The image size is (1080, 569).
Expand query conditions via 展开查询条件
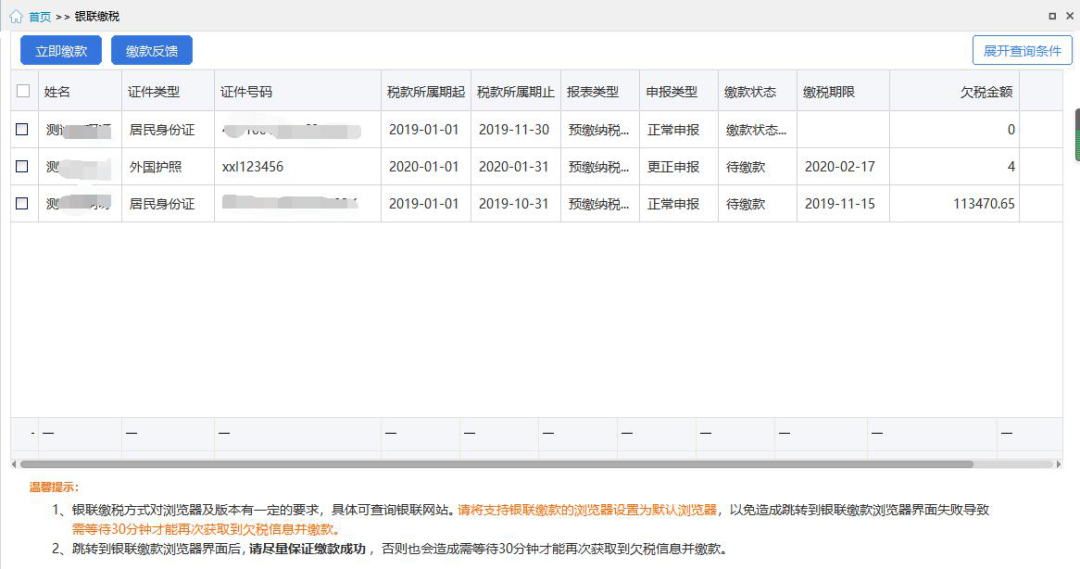1022,50
